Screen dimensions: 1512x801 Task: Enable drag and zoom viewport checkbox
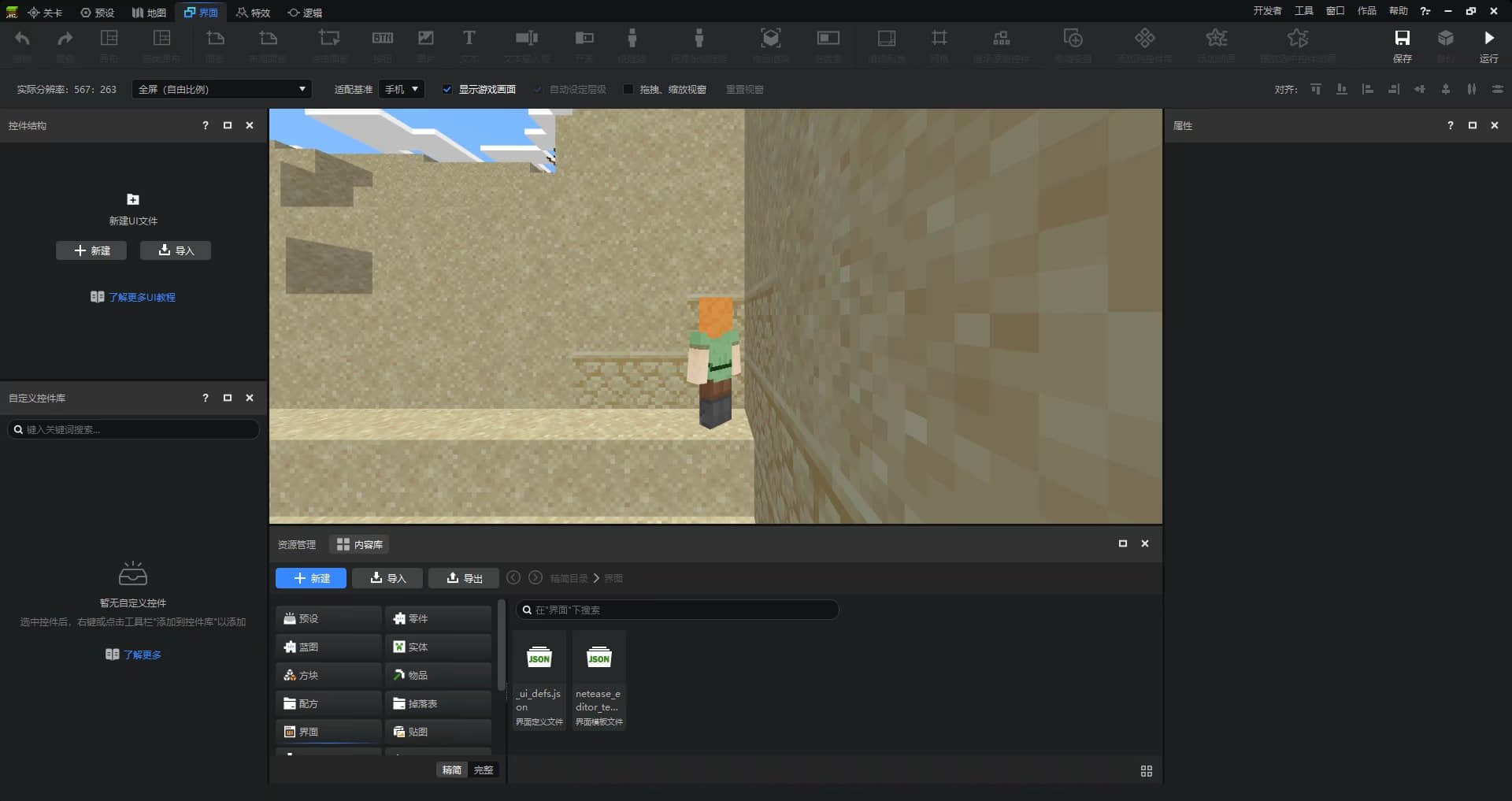[628, 89]
